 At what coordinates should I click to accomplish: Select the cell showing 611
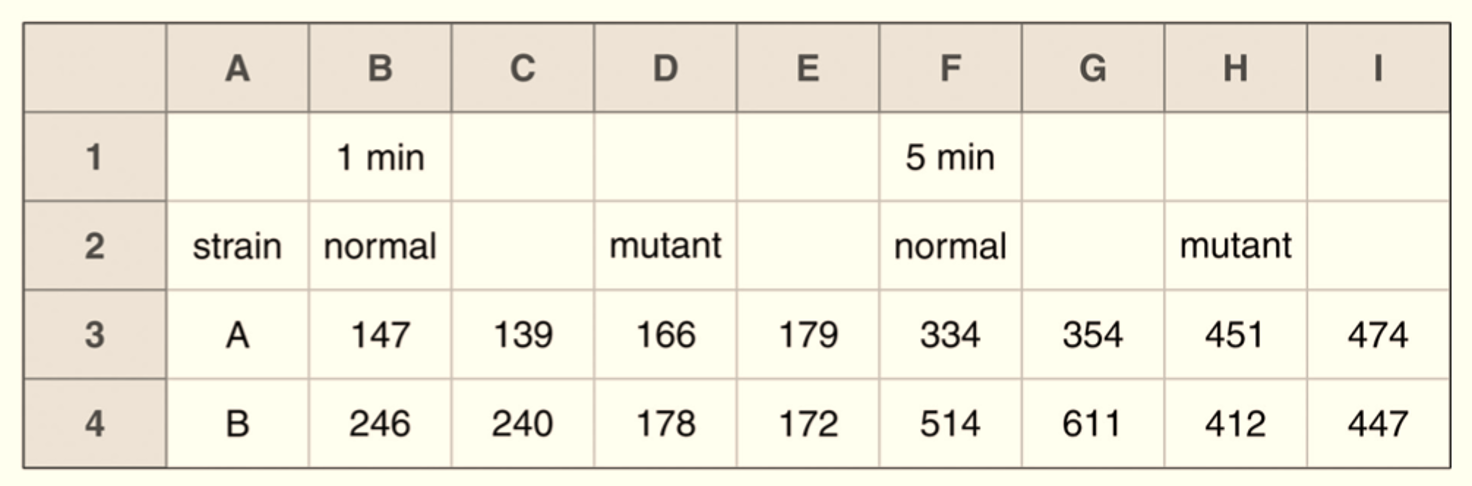tap(1092, 423)
